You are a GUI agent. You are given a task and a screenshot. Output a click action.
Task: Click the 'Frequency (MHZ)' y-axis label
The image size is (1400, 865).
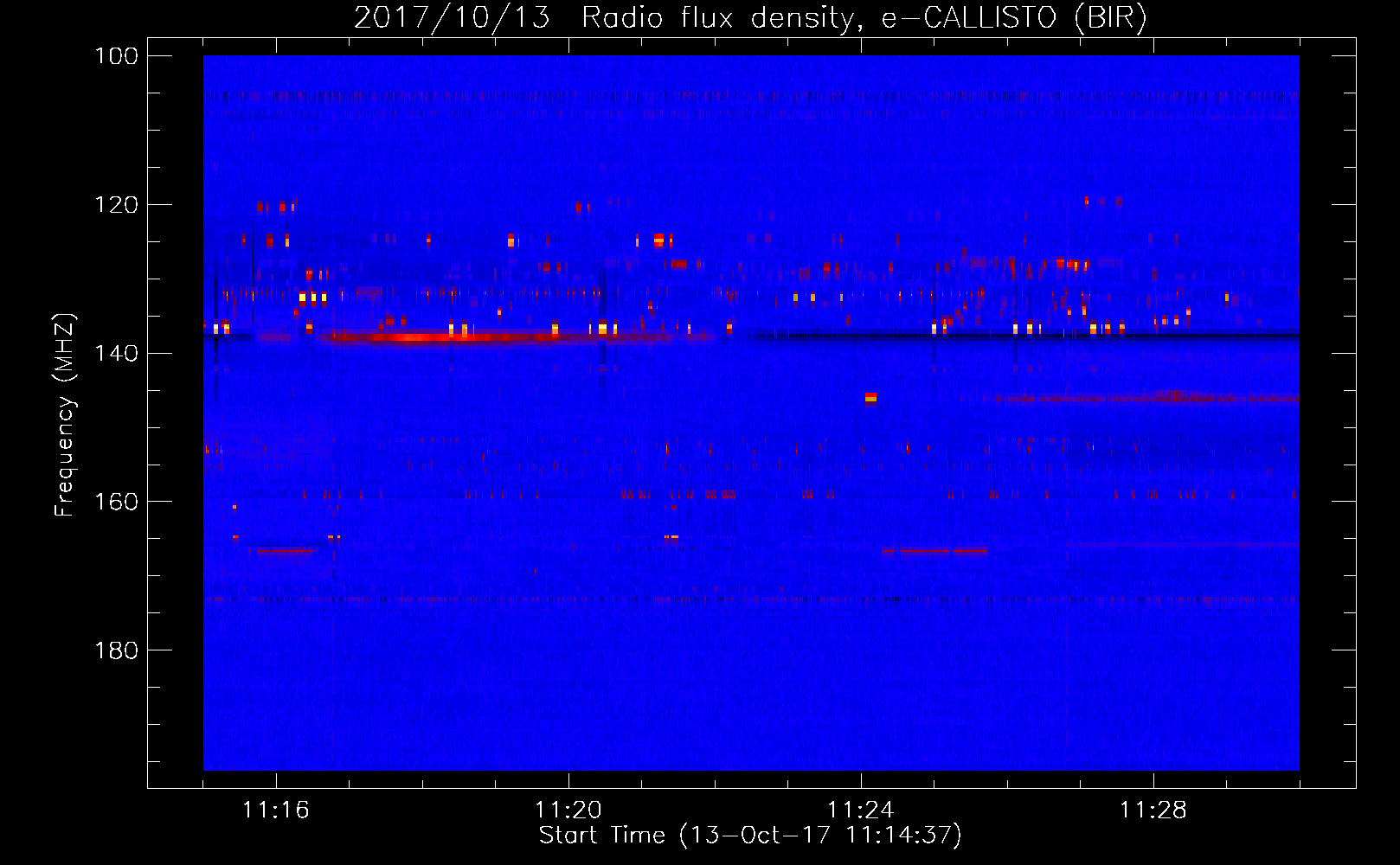tap(65, 415)
